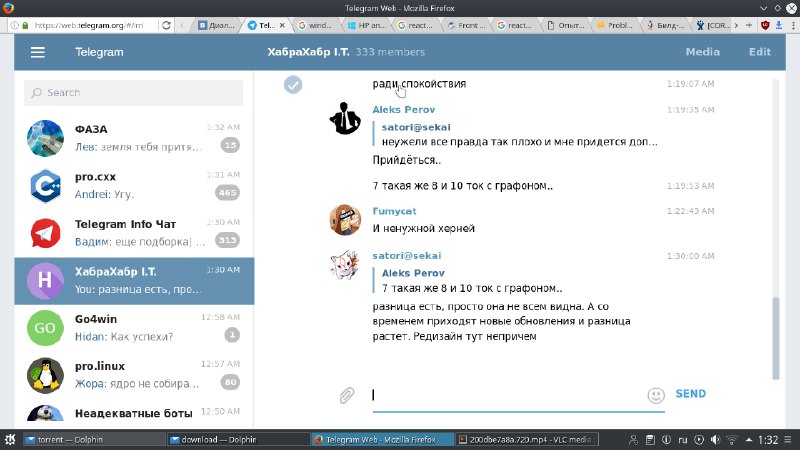Open the Неадекватные боты chat

click(x=134, y=414)
